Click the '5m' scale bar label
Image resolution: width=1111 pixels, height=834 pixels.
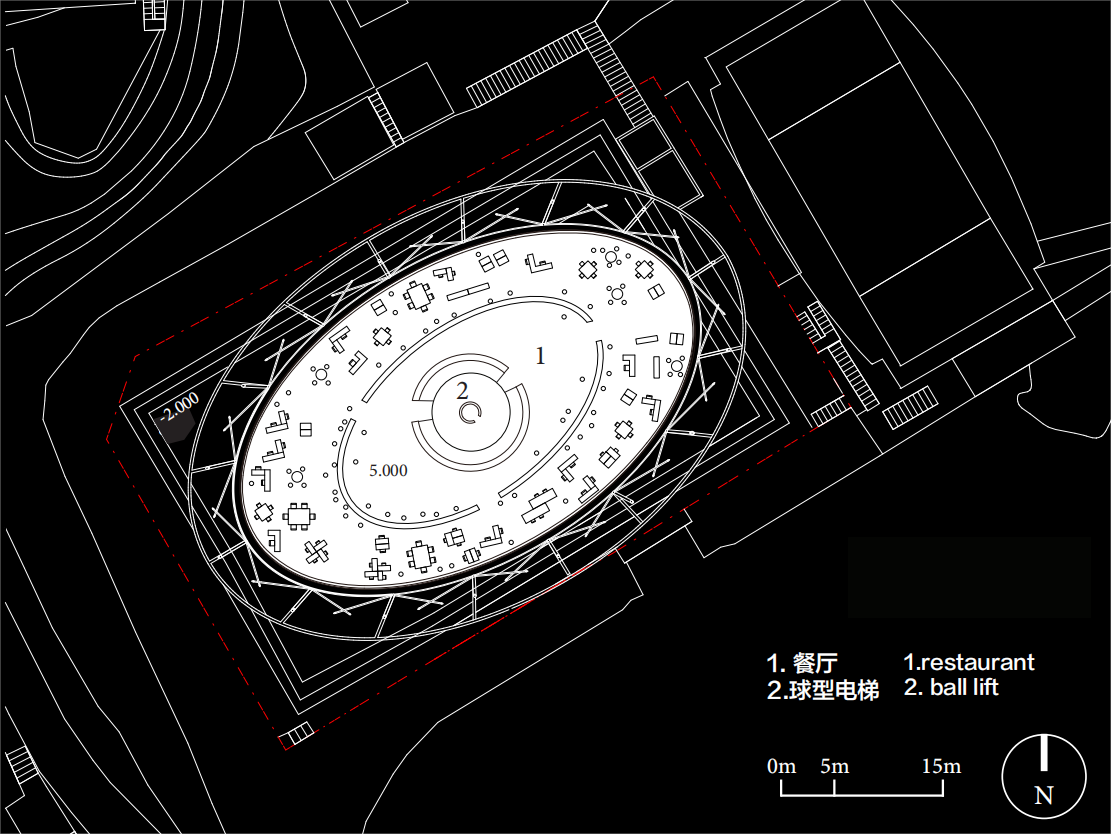pos(834,766)
